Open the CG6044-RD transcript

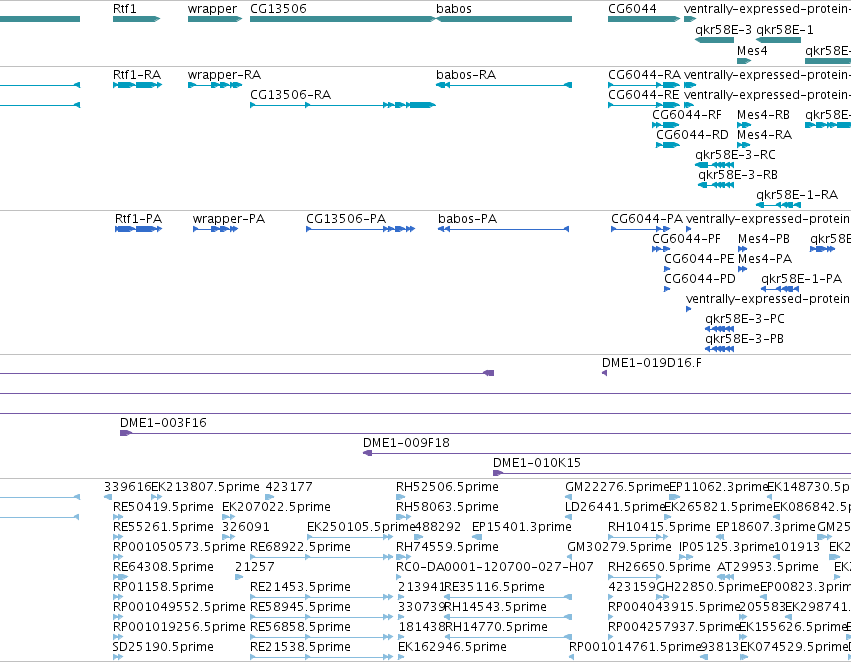tap(668, 145)
